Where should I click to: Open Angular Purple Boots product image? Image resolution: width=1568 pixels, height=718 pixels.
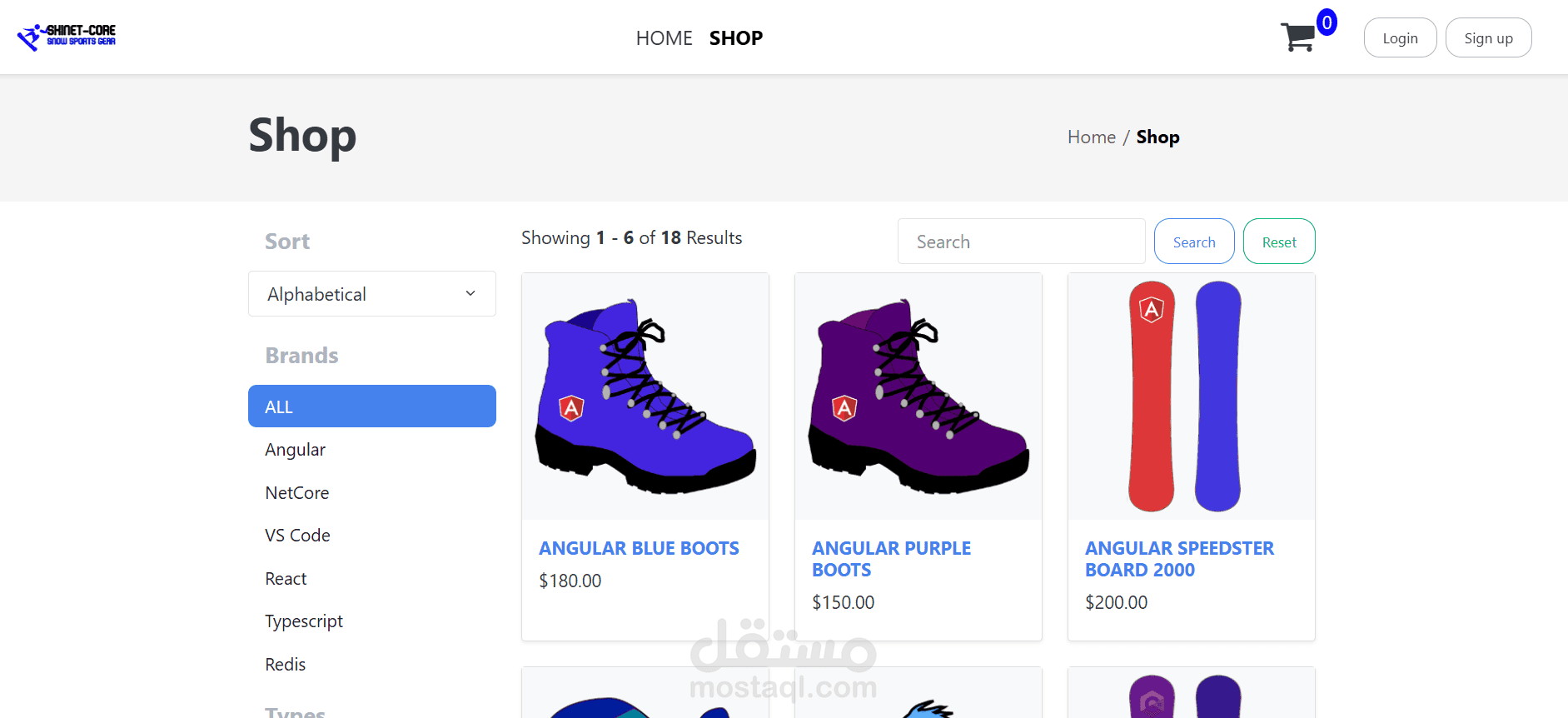pos(918,396)
